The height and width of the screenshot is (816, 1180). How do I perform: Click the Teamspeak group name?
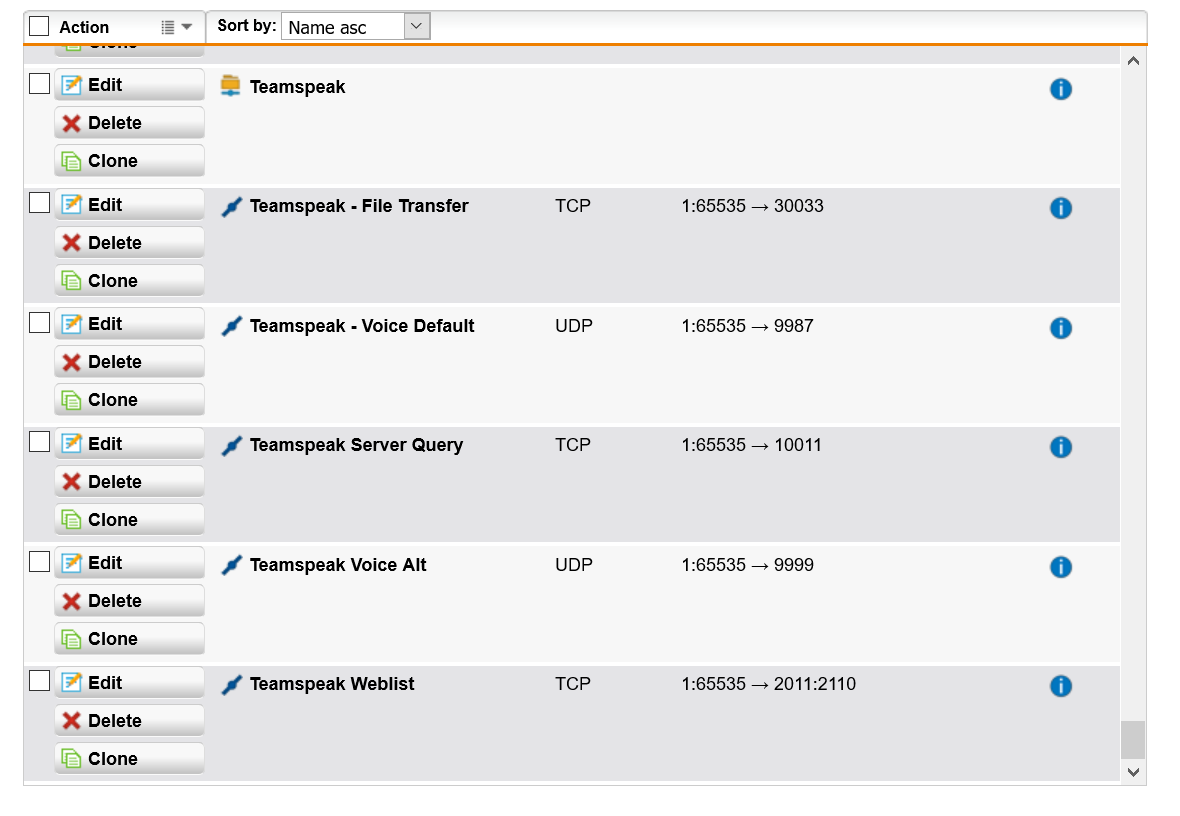[297, 87]
